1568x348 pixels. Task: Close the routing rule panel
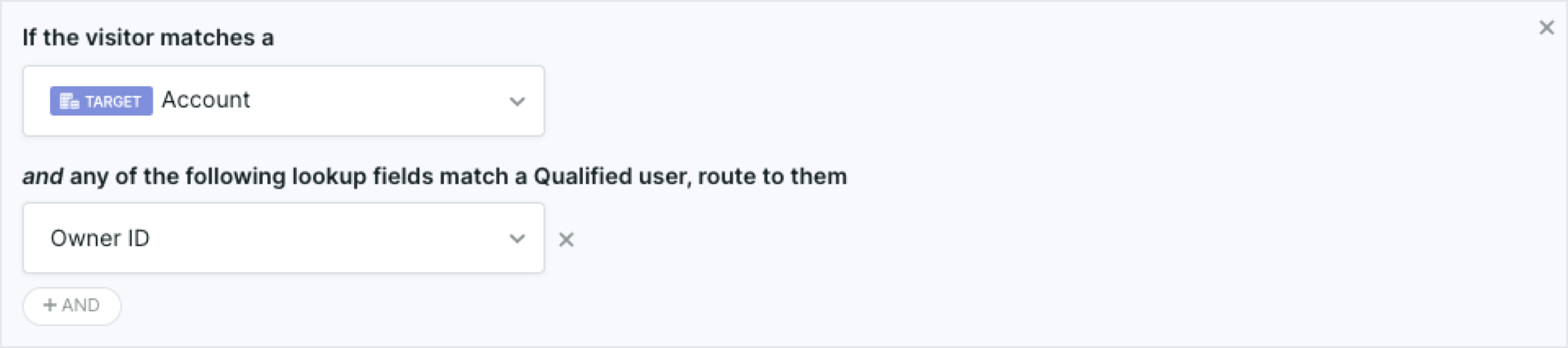(x=1547, y=27)
